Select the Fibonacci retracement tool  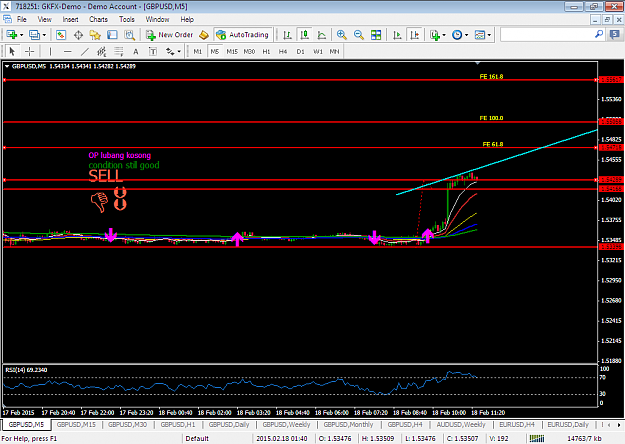tap(119, 51)
